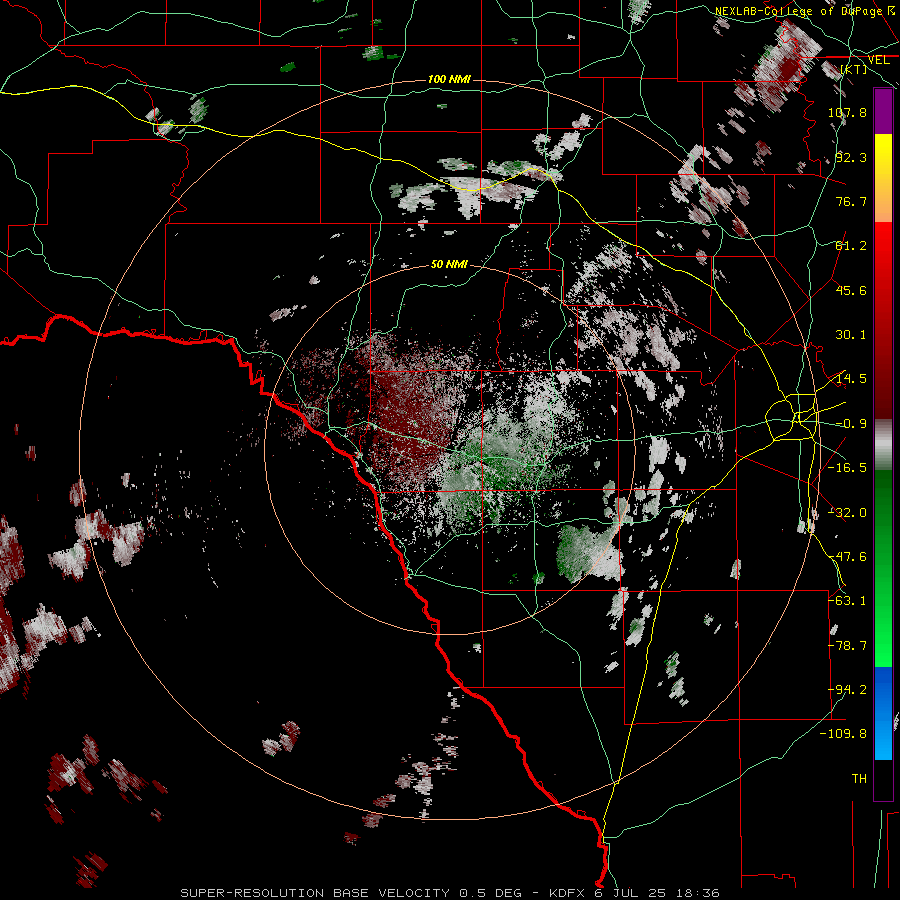Click the -0.9 velocity scale value
This screenshot has width=900, height=900.
[x=851, y=424]
